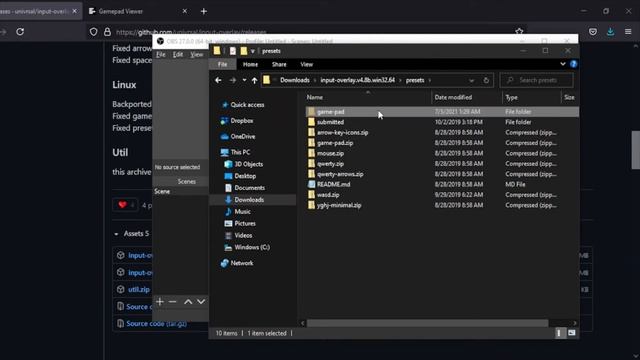
Task: Select qwerty-arrows.zip file
Action: click(x=340, y=174)
